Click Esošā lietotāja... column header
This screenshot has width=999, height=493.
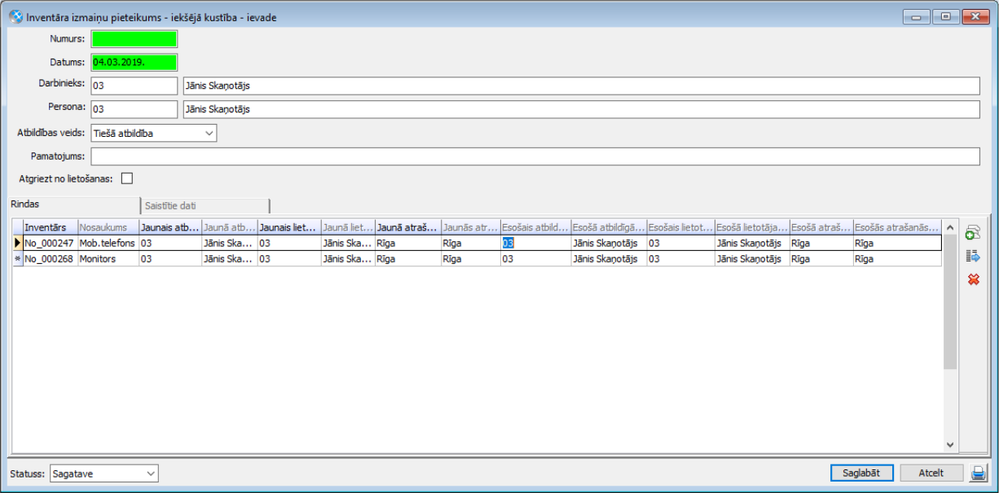pyautogui.click(x=752, y=227)
